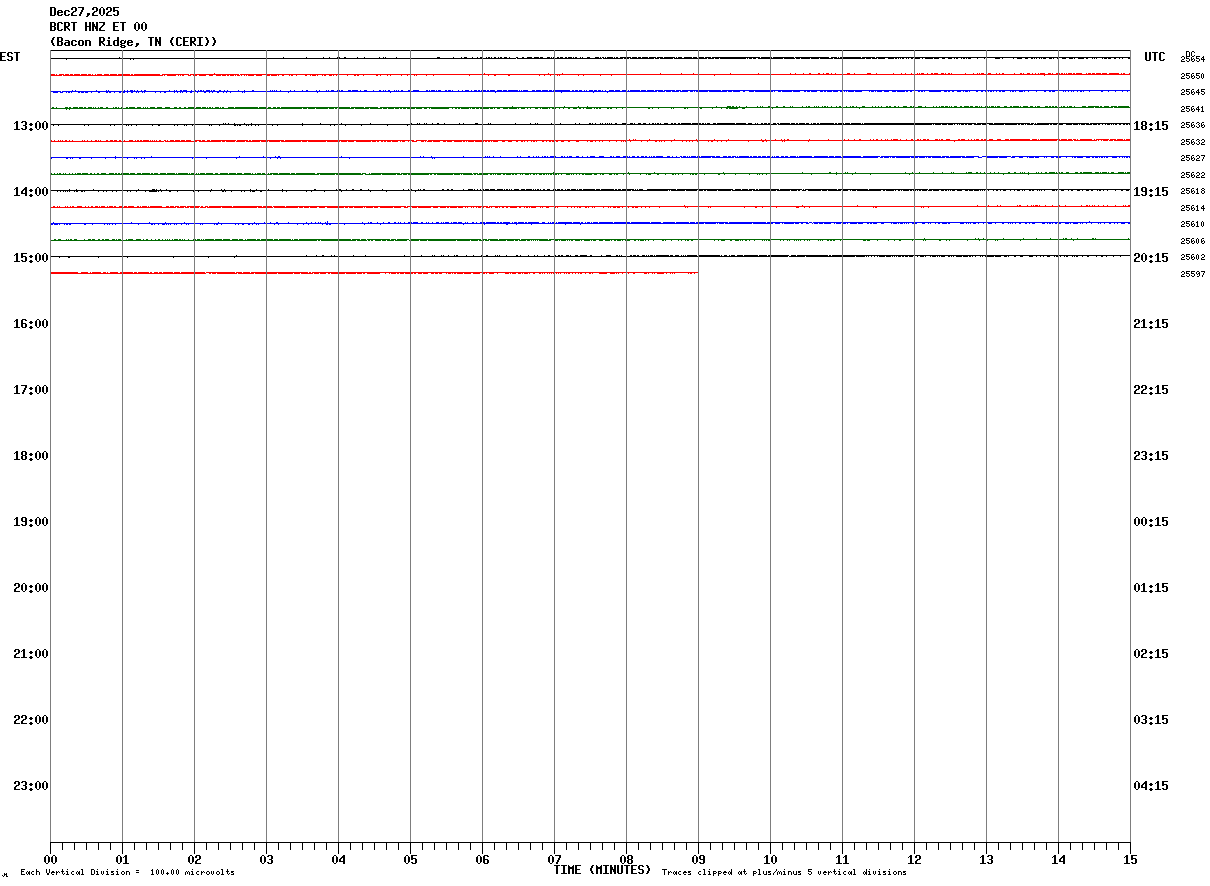1210x886 pixels.
Task: Click the 13 minute axis label
Action: coord(986,860)
